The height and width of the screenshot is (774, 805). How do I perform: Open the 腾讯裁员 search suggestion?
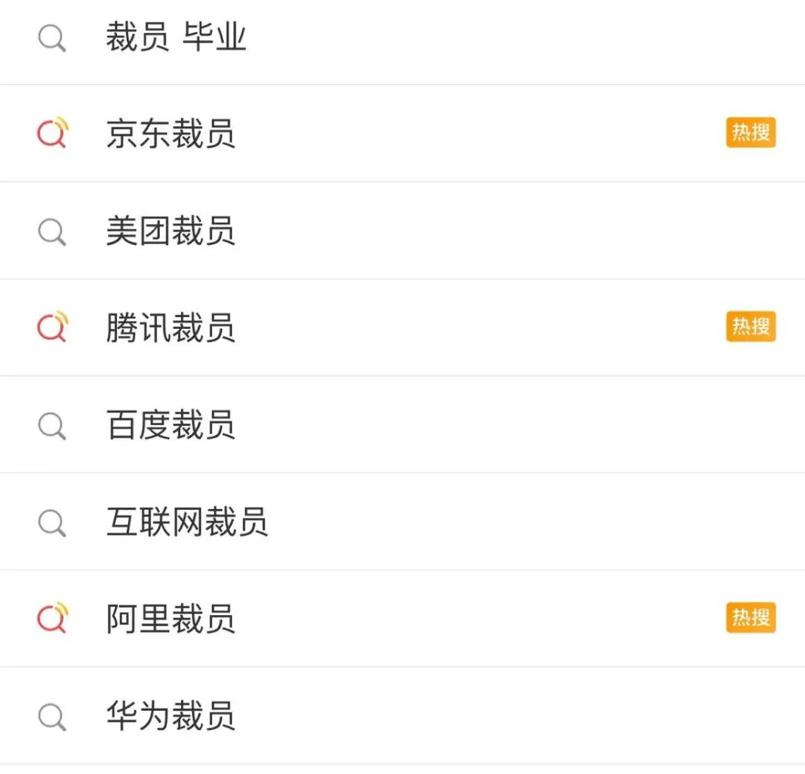[170, 329]
